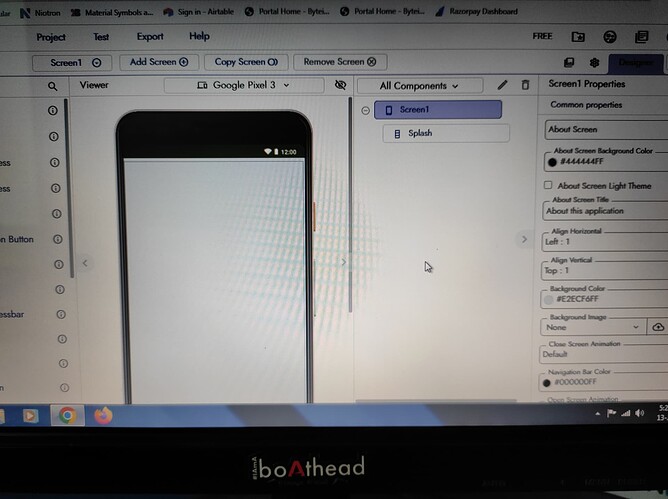
Task: Click the info icon beside the Button component
Action: click(58, 239)
